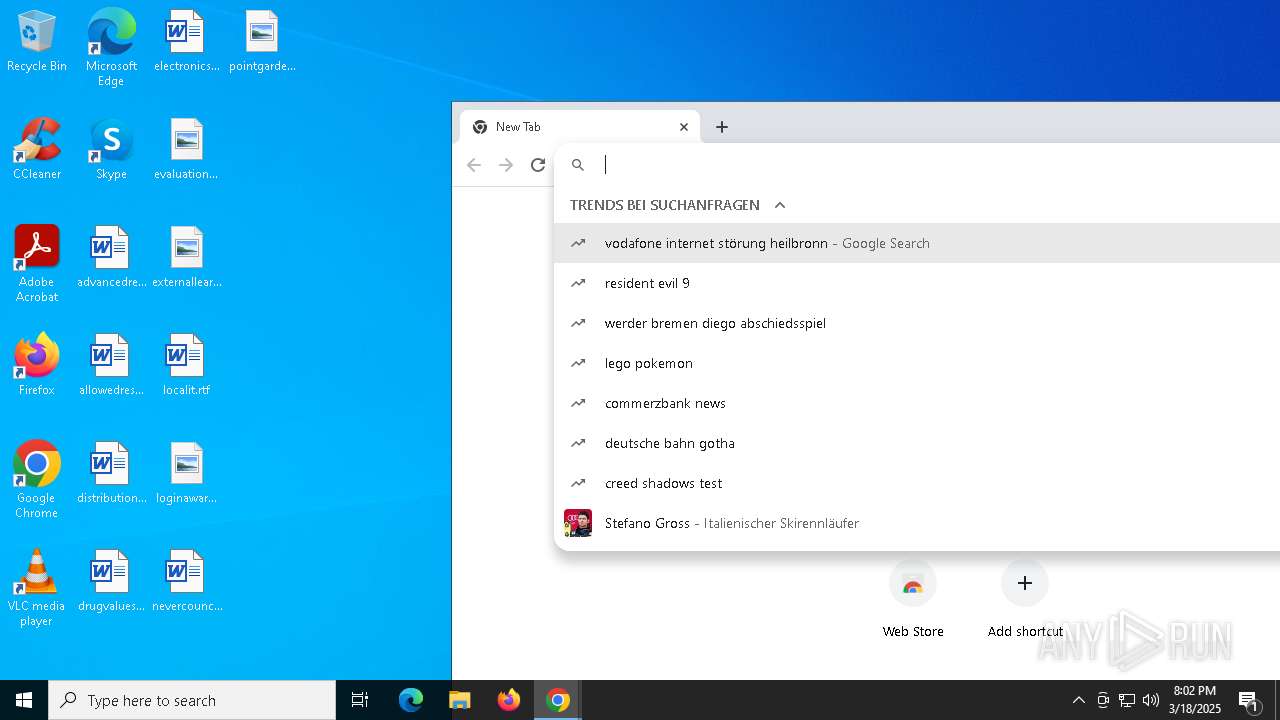
Task: Select the New Tab tab
Action: coord(580,127)
